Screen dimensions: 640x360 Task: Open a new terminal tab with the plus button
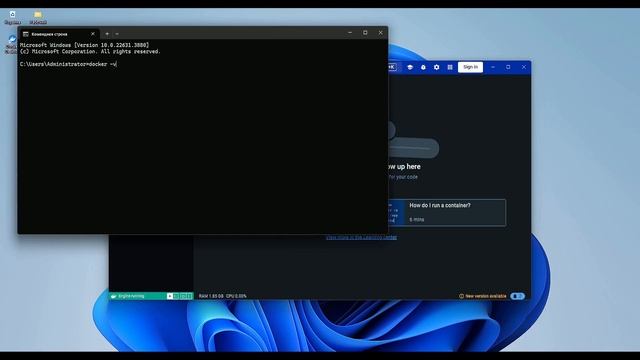(x=107, y=34)
